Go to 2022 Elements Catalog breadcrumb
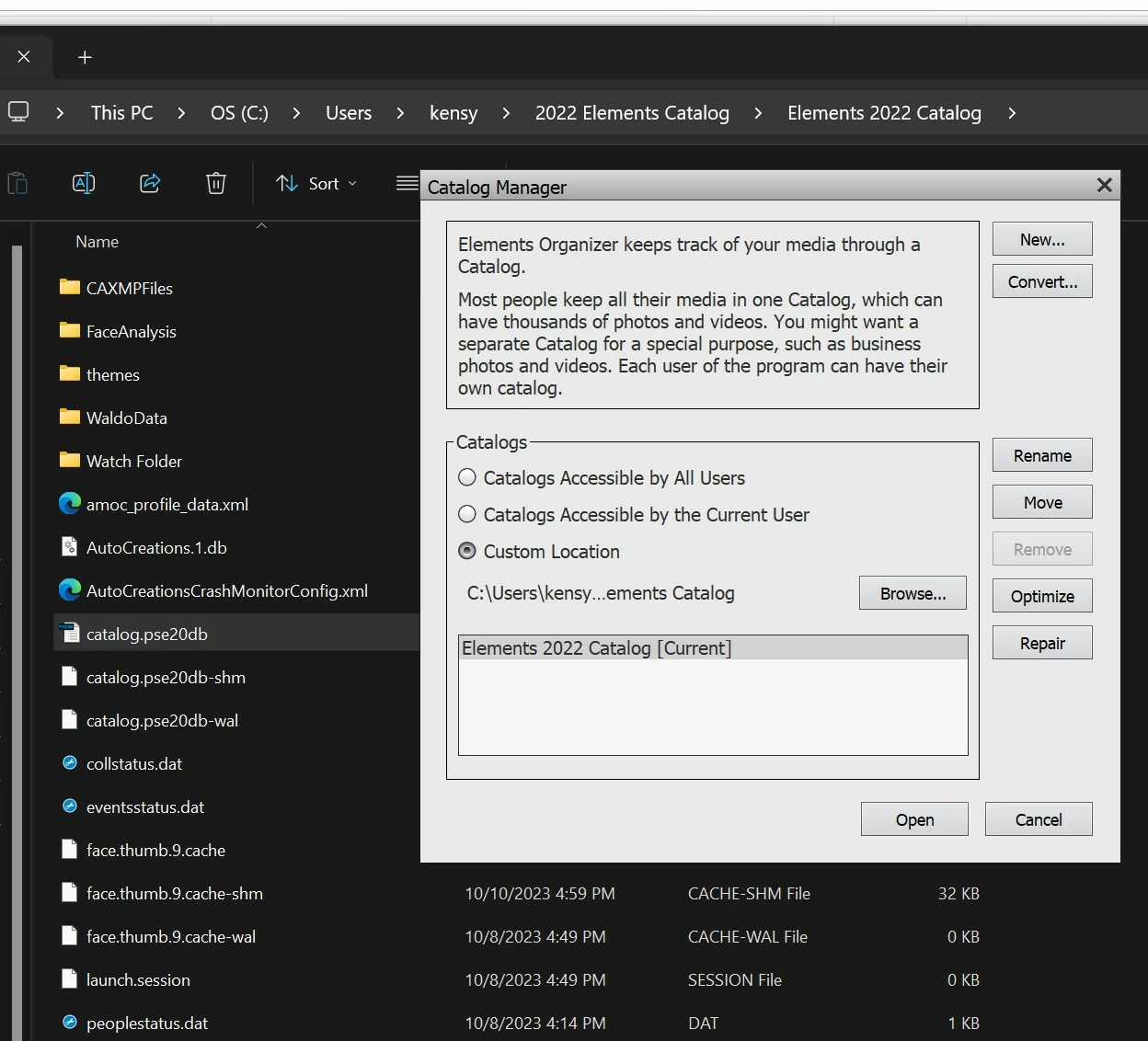This screenshot has width=1148, height=1041. point(632,113)
